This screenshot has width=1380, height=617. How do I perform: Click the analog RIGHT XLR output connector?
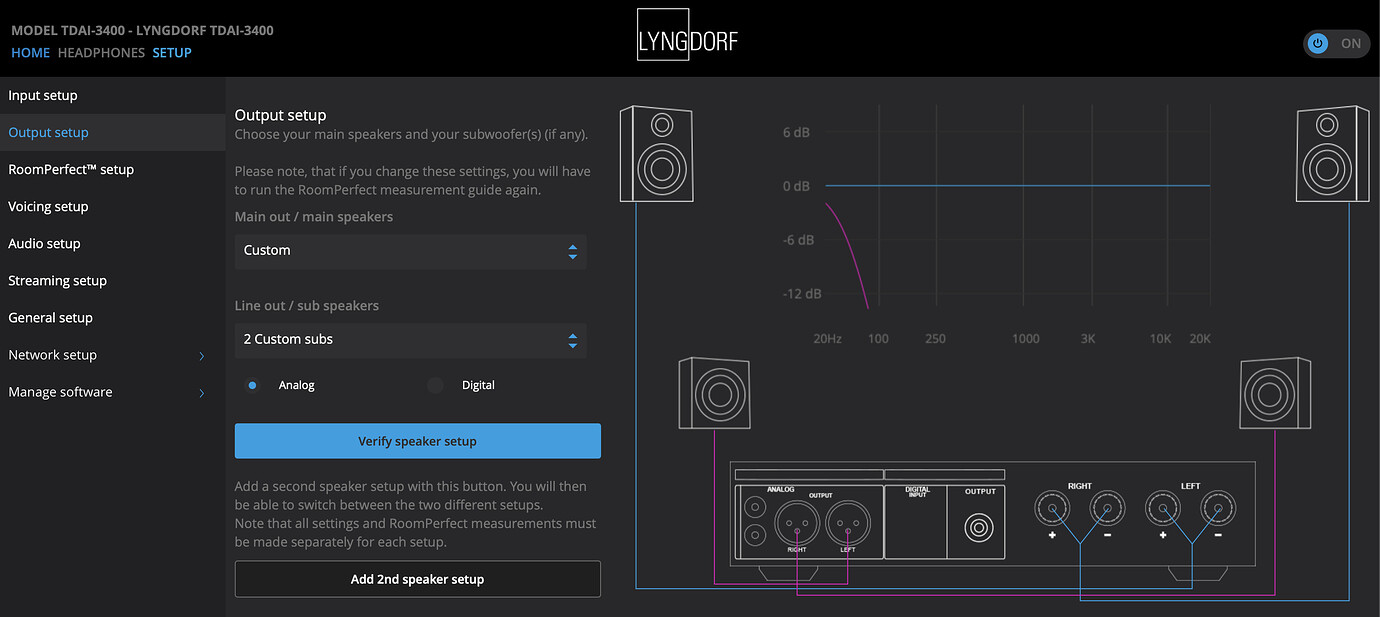click(x=796, y=520)
